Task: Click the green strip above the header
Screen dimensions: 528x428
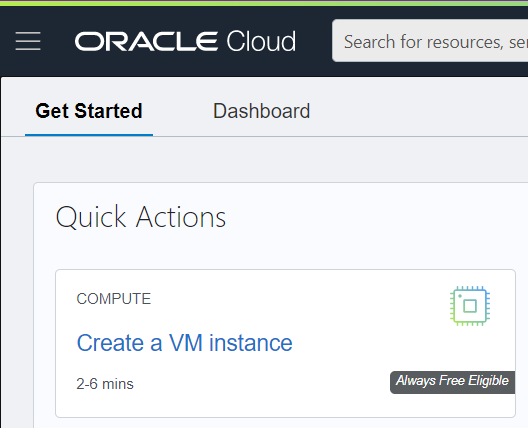Action: [x=264, y=3]
